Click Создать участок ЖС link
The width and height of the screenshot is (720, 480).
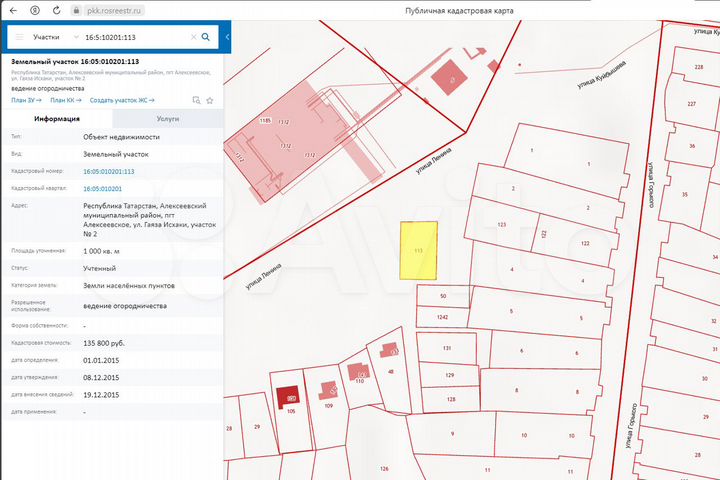click(122, 100)
